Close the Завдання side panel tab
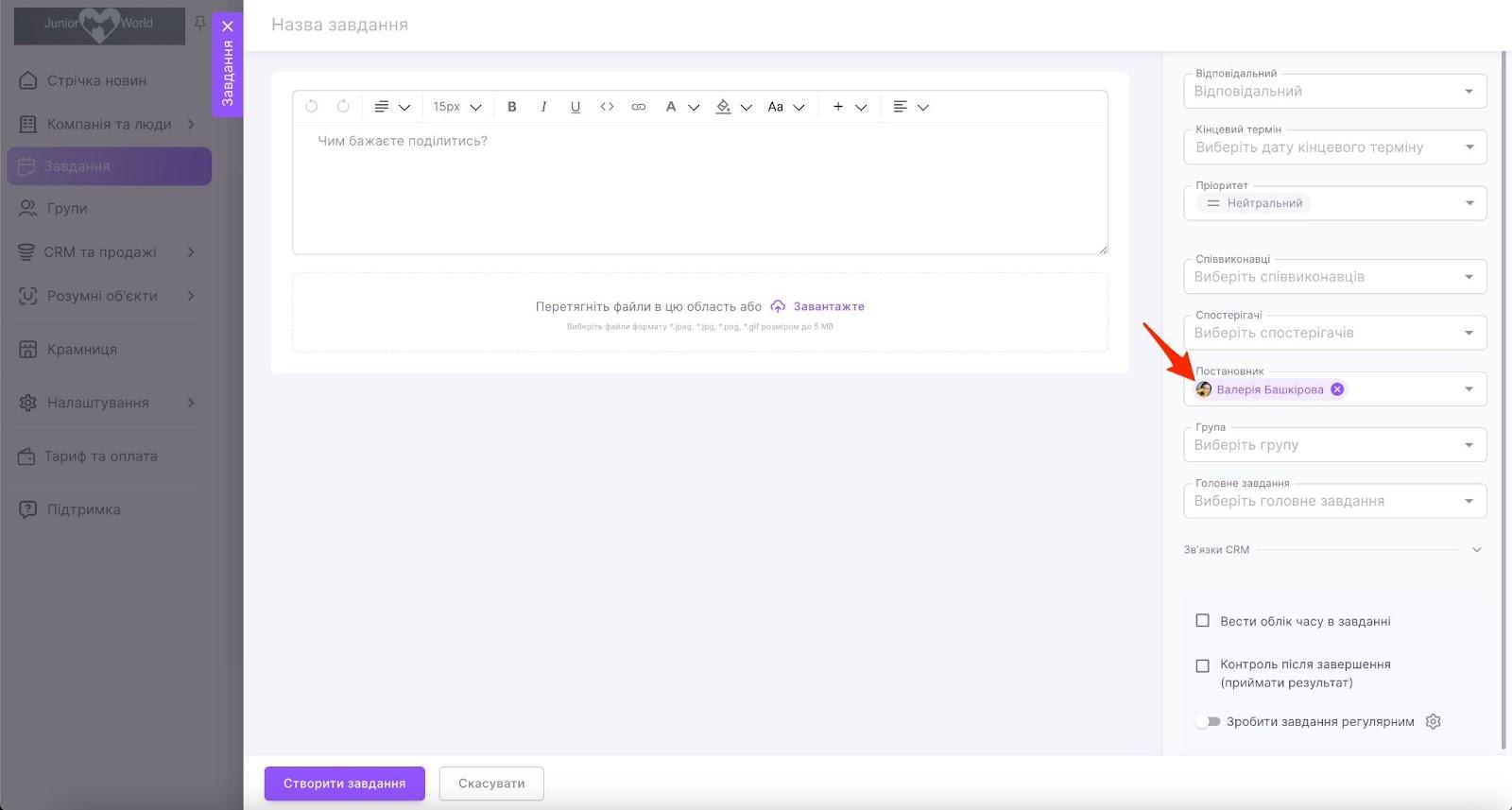 coord(228,26)
